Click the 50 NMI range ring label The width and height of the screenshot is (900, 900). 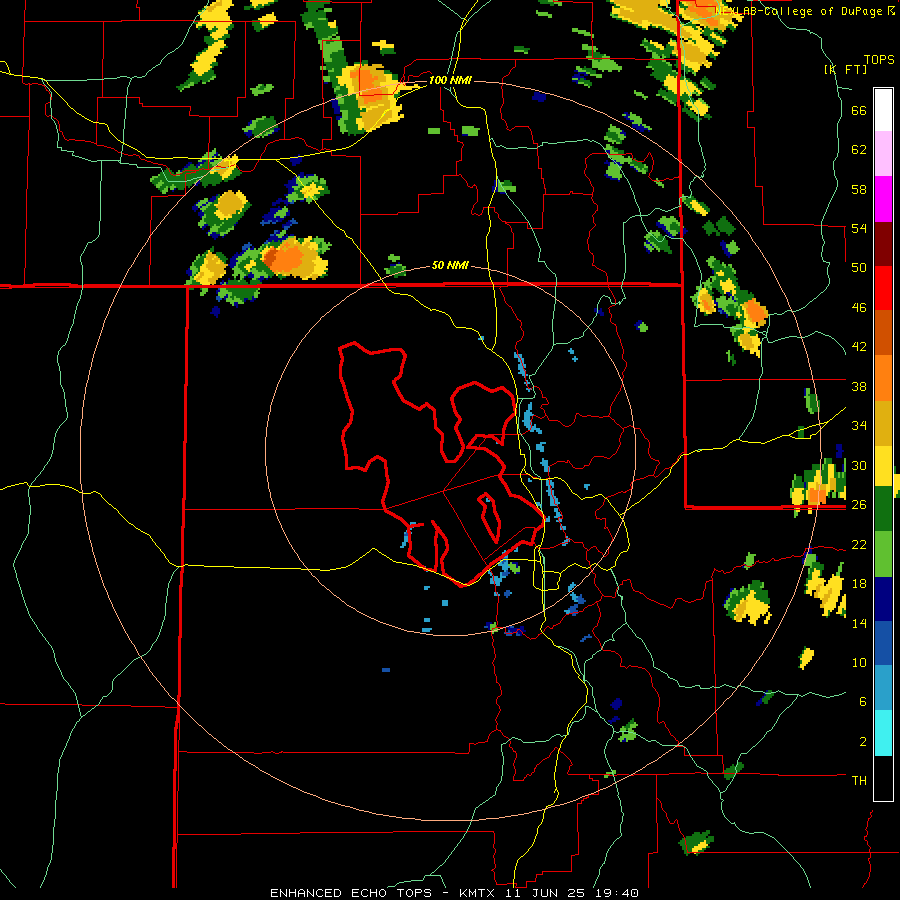coord(450,266)
